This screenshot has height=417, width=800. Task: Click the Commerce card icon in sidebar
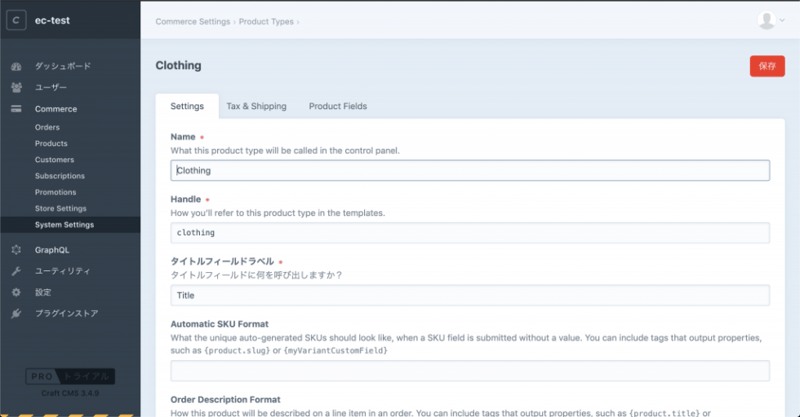[x=16, y=109]
